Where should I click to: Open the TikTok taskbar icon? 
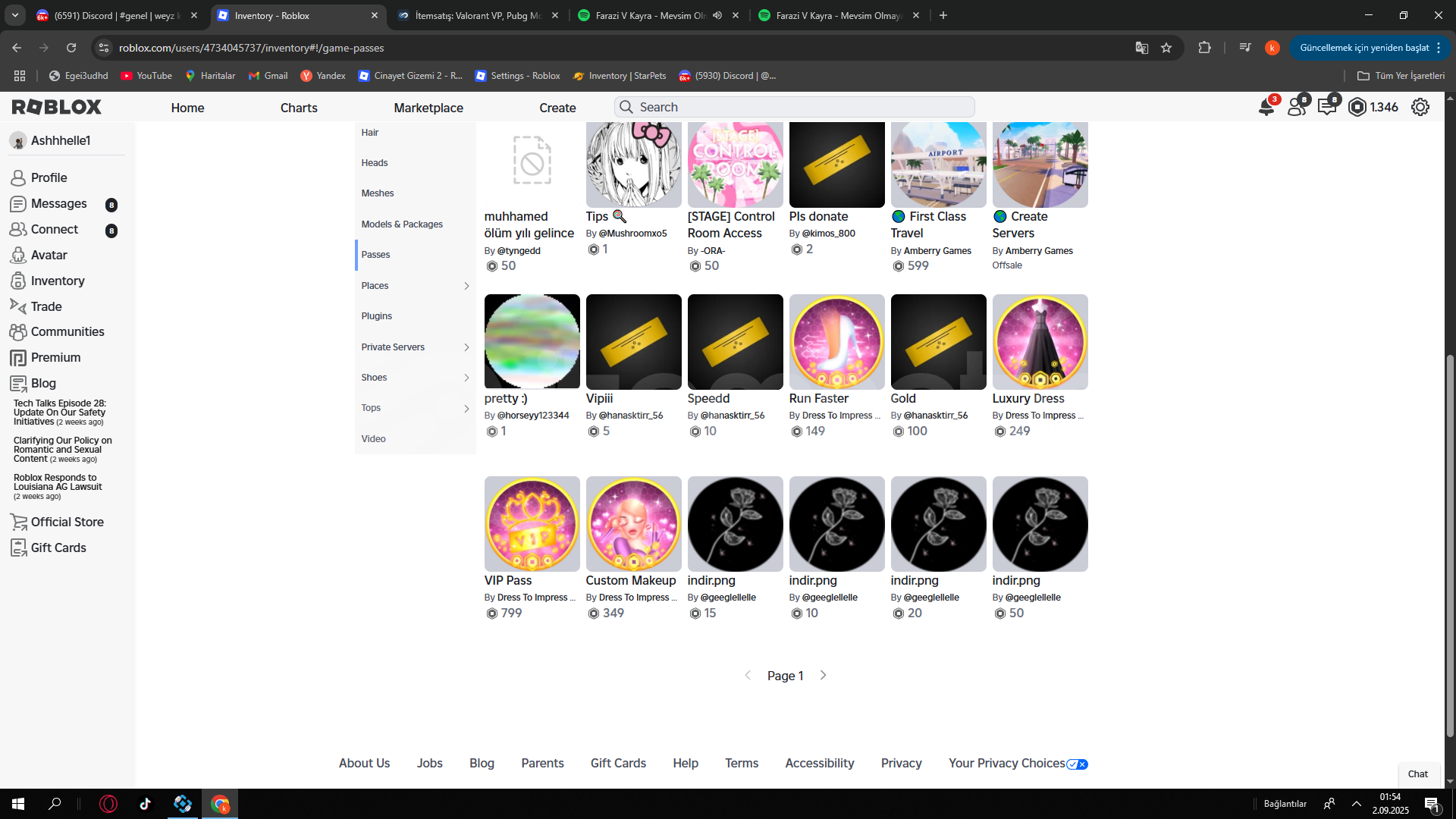(x=146, y=804)
